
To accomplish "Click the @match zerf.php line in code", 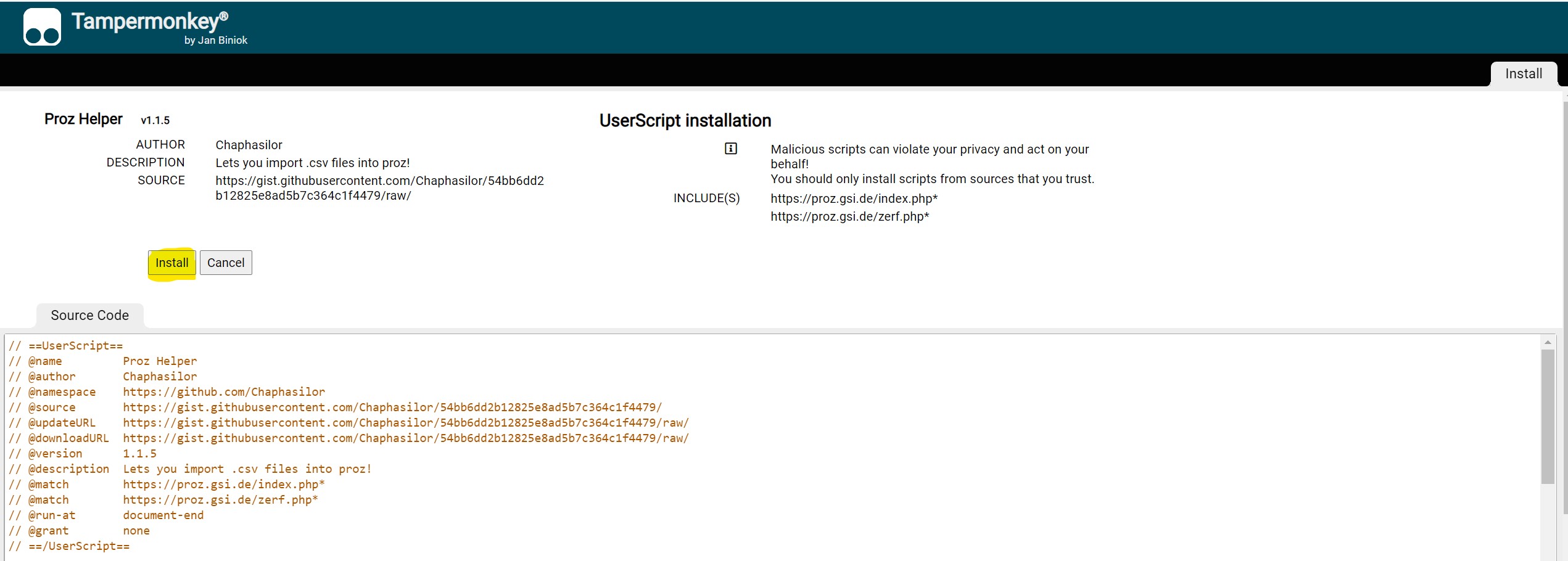I will [x=163, y=500].
